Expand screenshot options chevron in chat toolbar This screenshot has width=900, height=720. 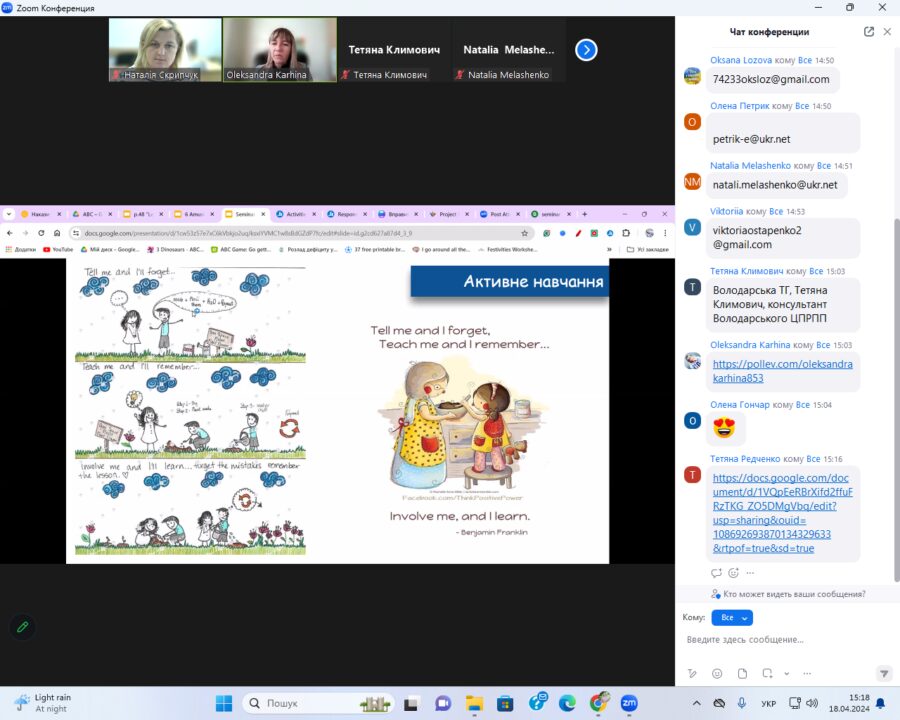tap(786, 673)
